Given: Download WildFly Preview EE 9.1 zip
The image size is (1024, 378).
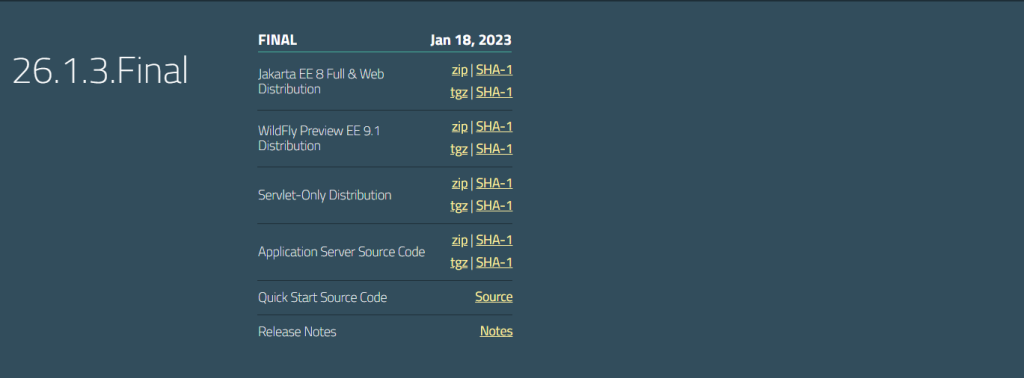Looking at the screenshot, I should 459,127.
